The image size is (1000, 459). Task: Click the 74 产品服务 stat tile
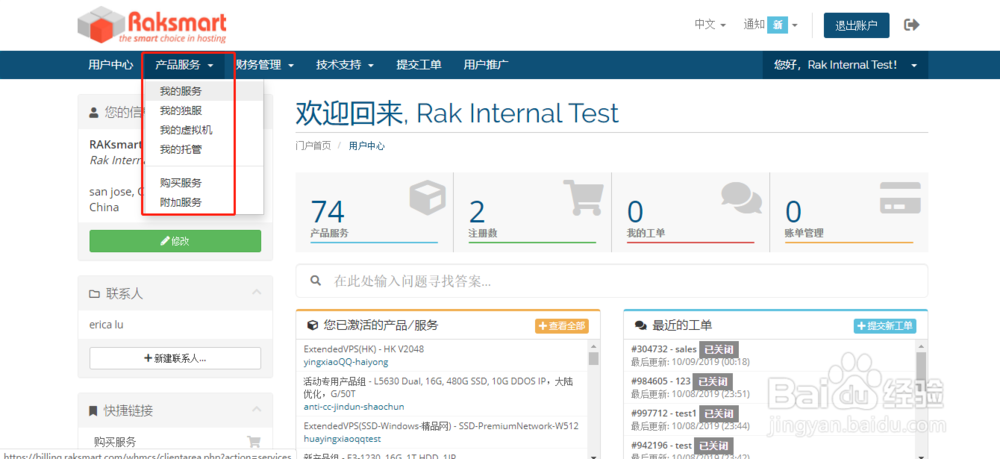(374, 212)
